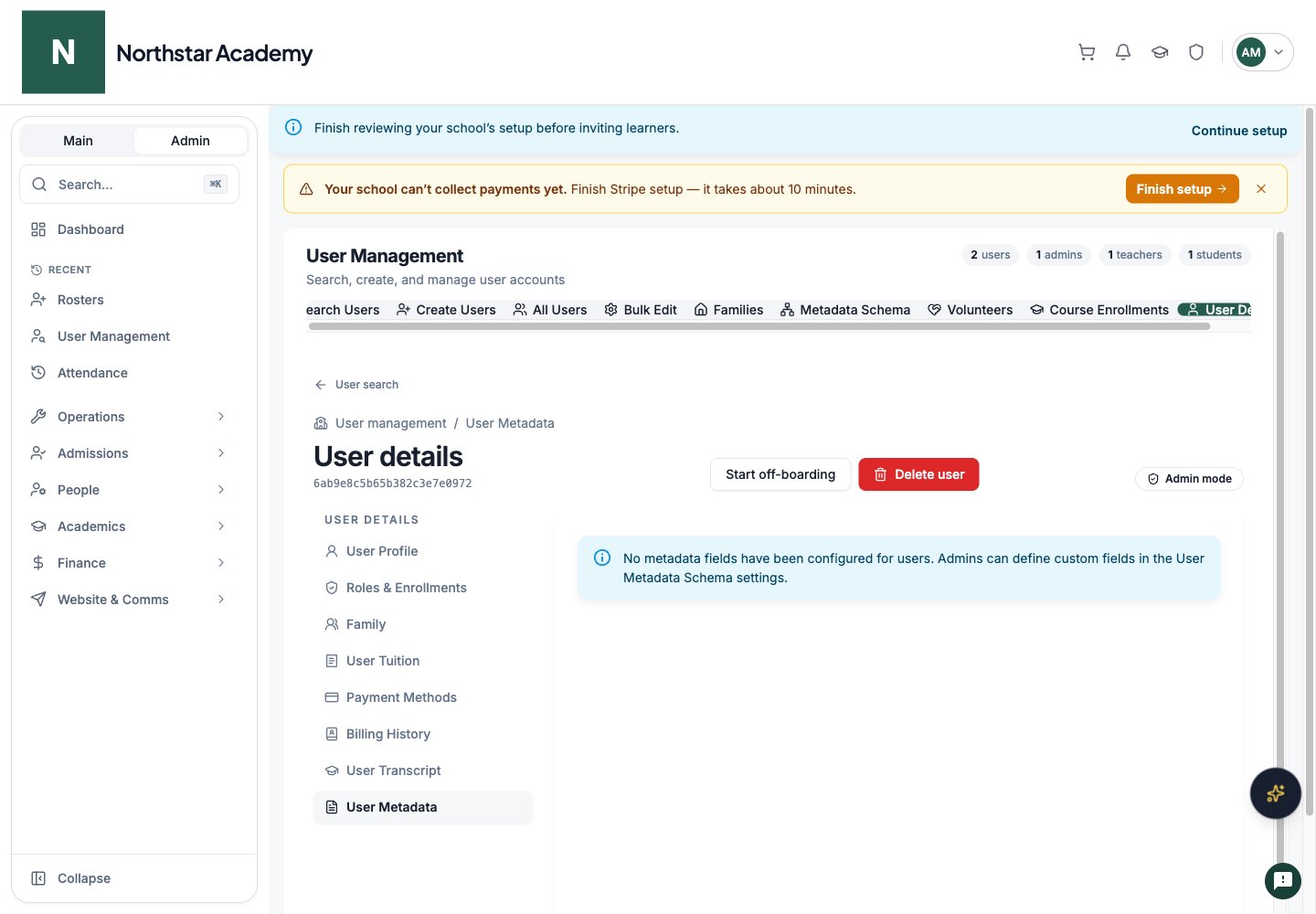Image resolution: width=1316 pixels, height=914 pixels.
Task: Expand the People menu
Action: 128,490
